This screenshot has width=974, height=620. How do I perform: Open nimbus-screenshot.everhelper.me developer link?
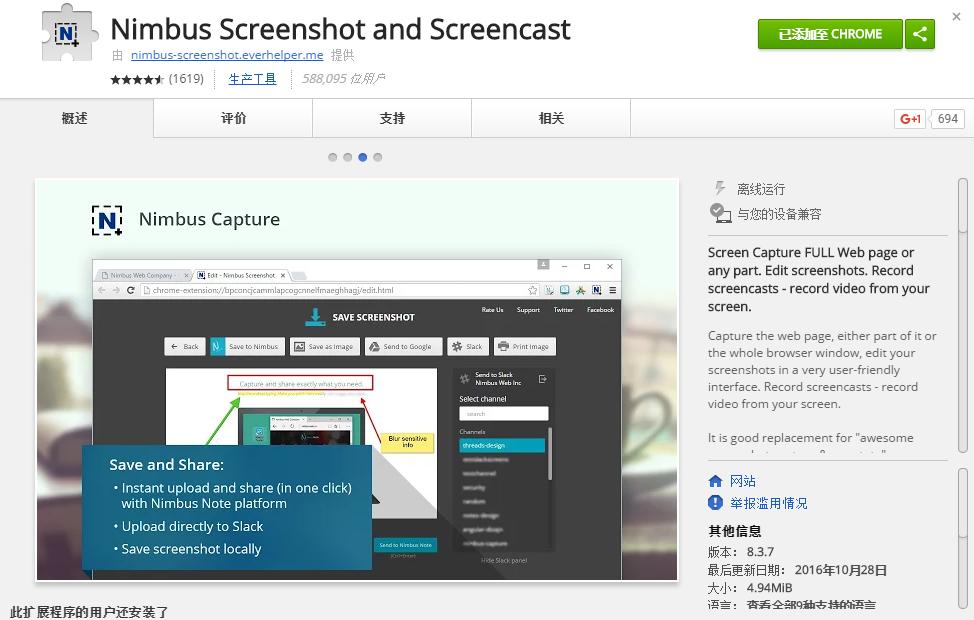(x=227, y=55)
